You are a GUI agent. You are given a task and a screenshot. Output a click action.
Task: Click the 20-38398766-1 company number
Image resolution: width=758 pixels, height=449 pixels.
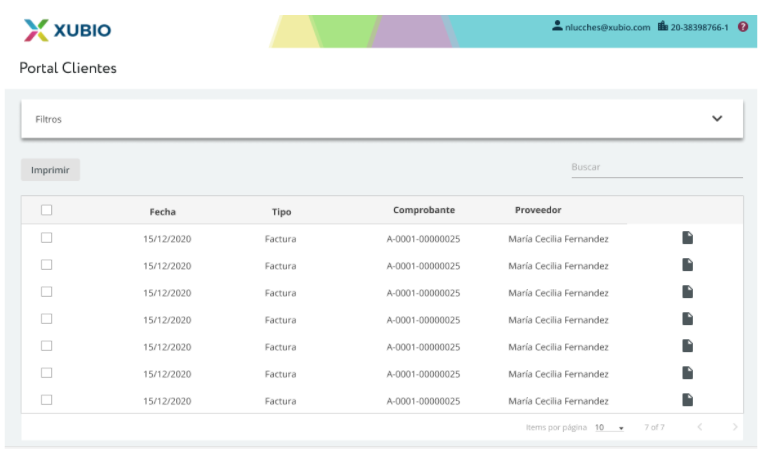point(699,28)
